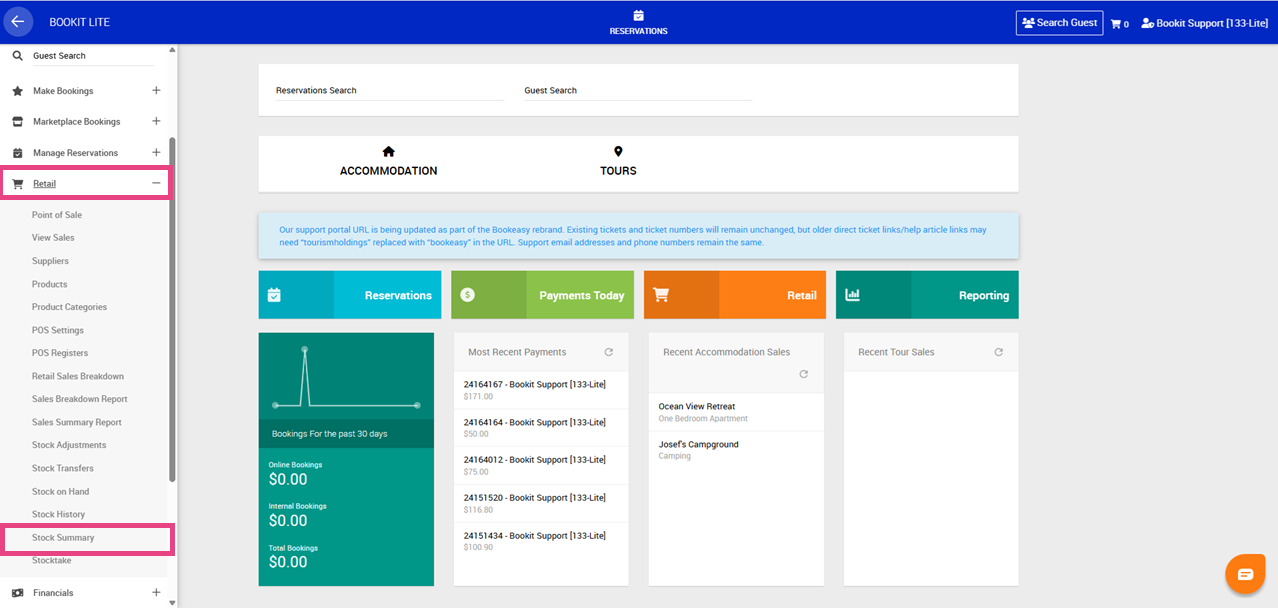Click the back arrow button in header
The width and height of the screenshot is (1278, 608).
18,21
